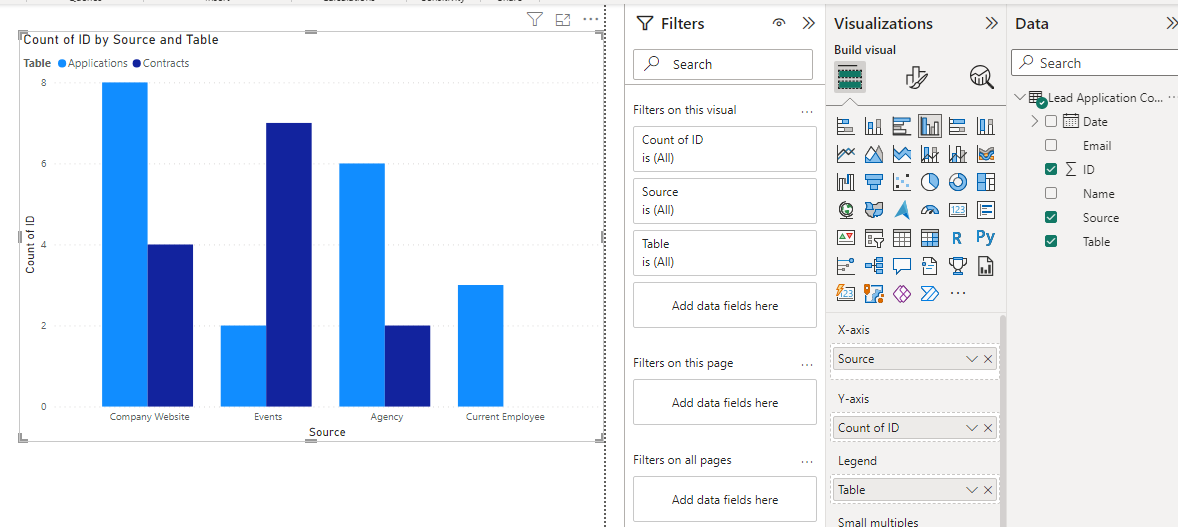Open the Y-axis Count of ID dropdown
The height and width of the screenshot is (527, 1178).
pyautogui.click(x=971, y=428)
